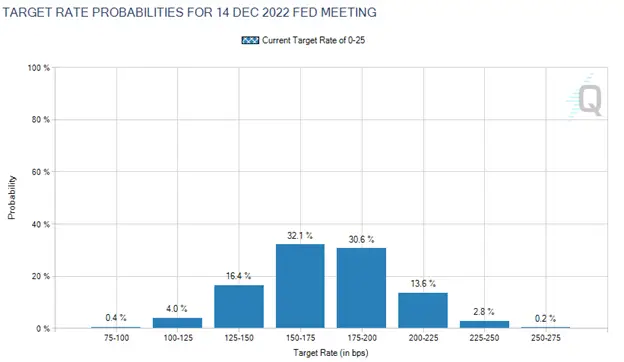Click the 75-100 x-axis label
The width and height of the screenshot is (624, 362).
(116, 338)
